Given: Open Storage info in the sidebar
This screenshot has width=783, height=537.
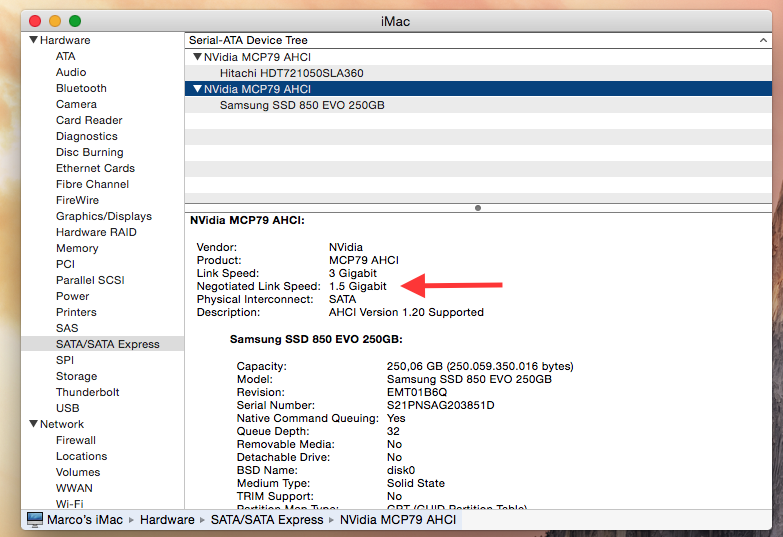Looking at the screenshot, I should pos(76,376).
